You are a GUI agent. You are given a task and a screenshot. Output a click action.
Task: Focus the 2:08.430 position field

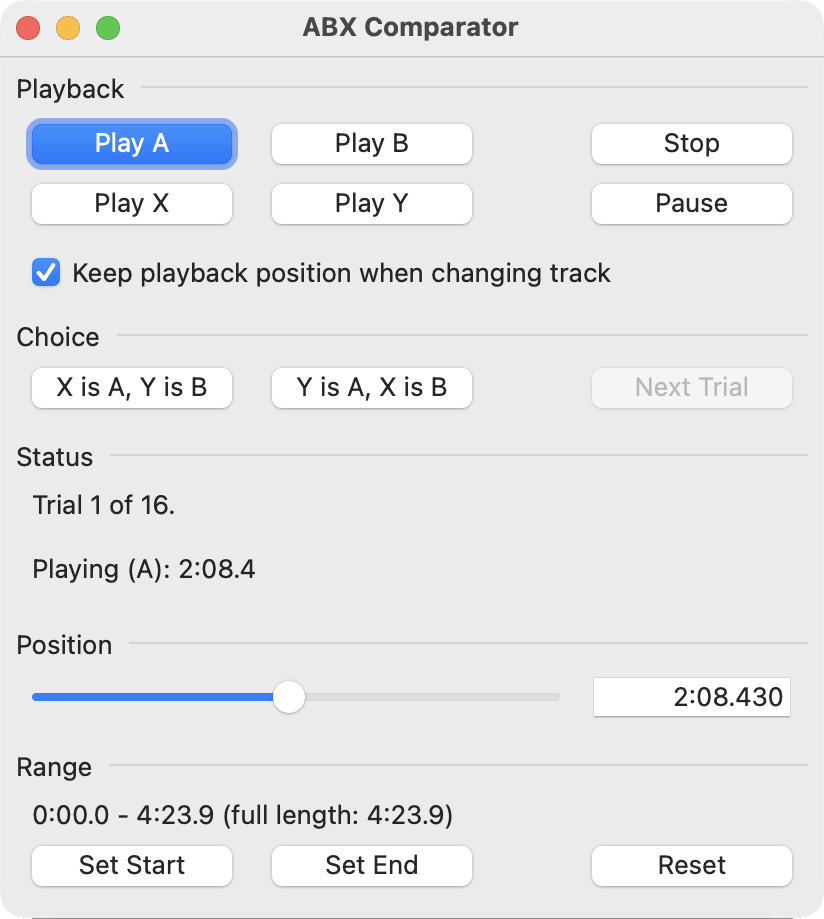tap(692, 697)
